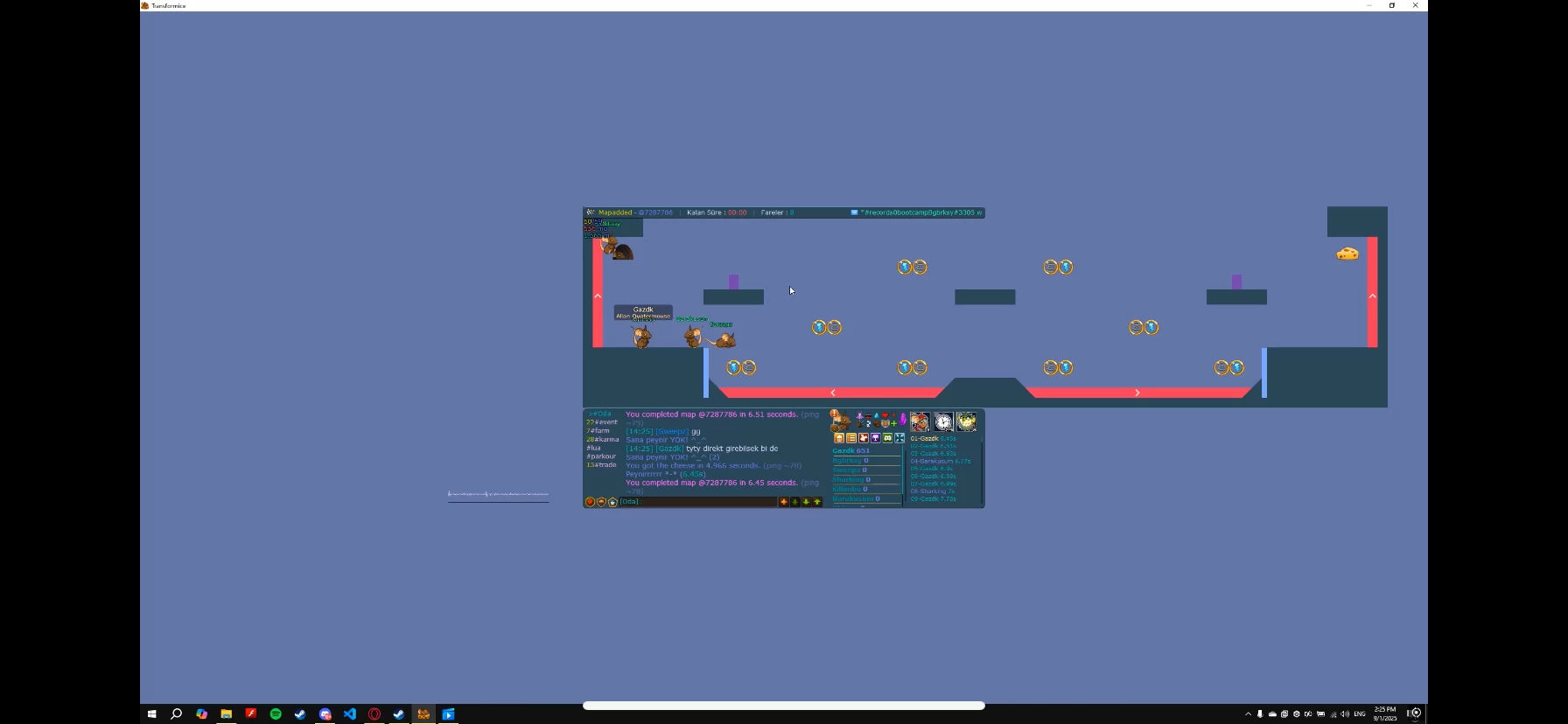Image resolution: width=1568 pixels, height=724 pixels.
Task: Click the mouse avatar with exclamation mark
Action: click(840, 421)
